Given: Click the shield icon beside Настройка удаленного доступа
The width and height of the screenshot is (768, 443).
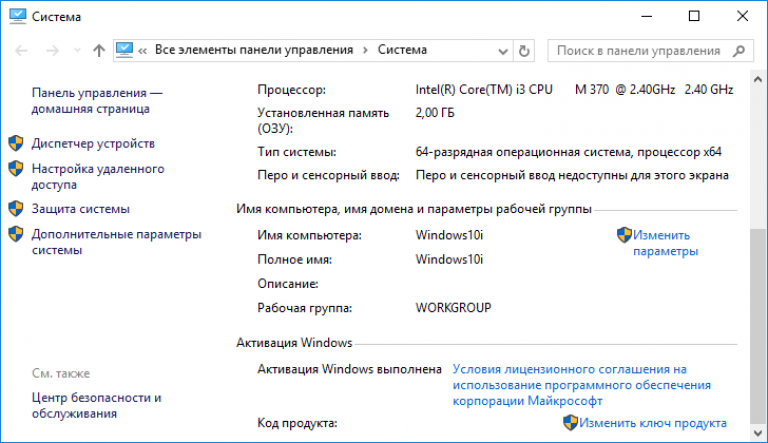Looking at the screenshot, I should pos(16,169).
